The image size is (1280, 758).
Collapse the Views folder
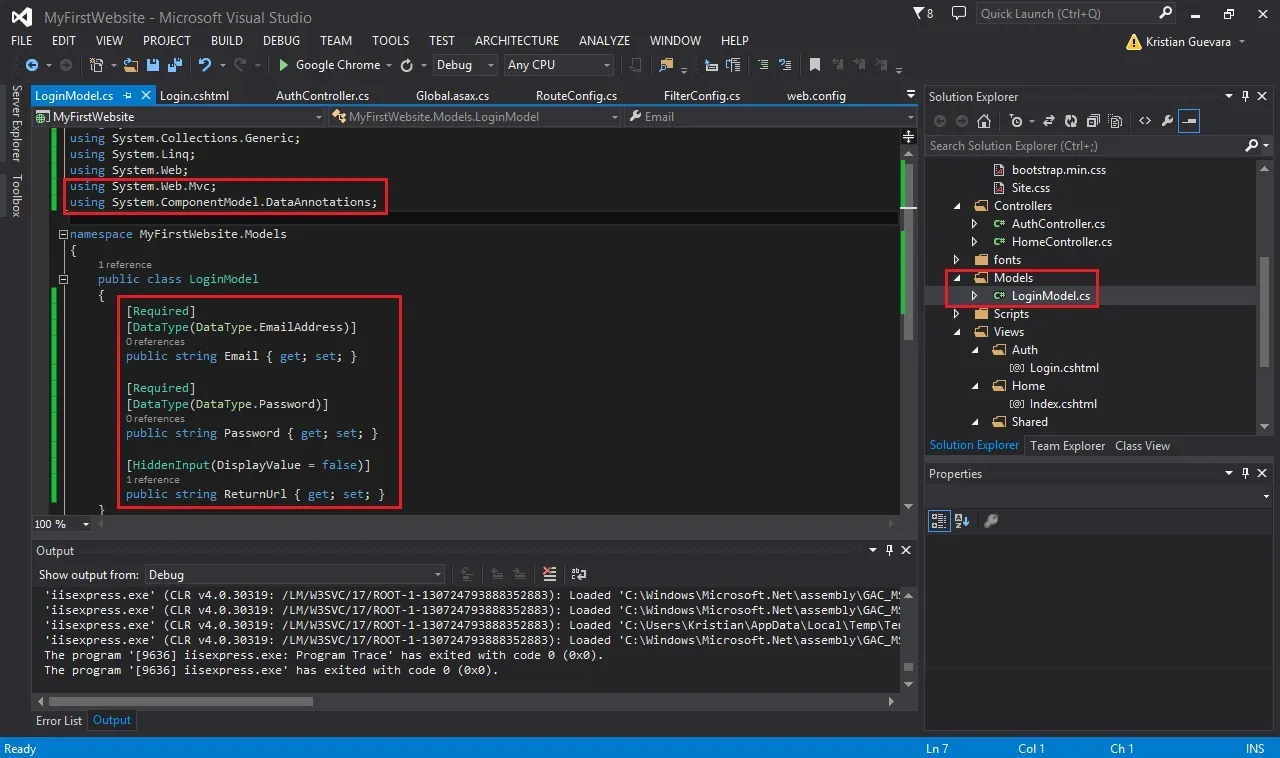tap(956, 332)
